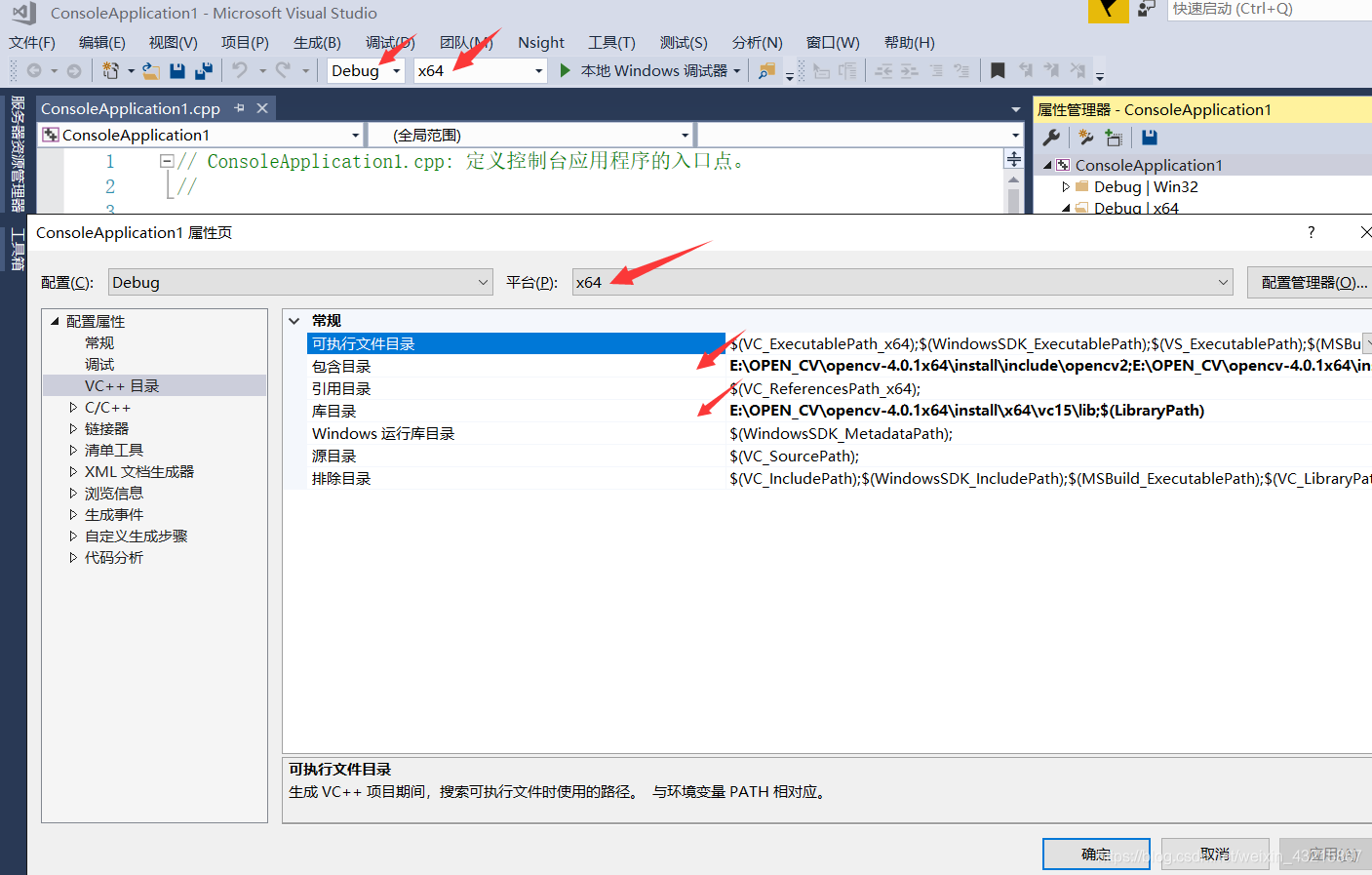Open the 编辑(E) menu
The image size is (1372, 875).
102,42
